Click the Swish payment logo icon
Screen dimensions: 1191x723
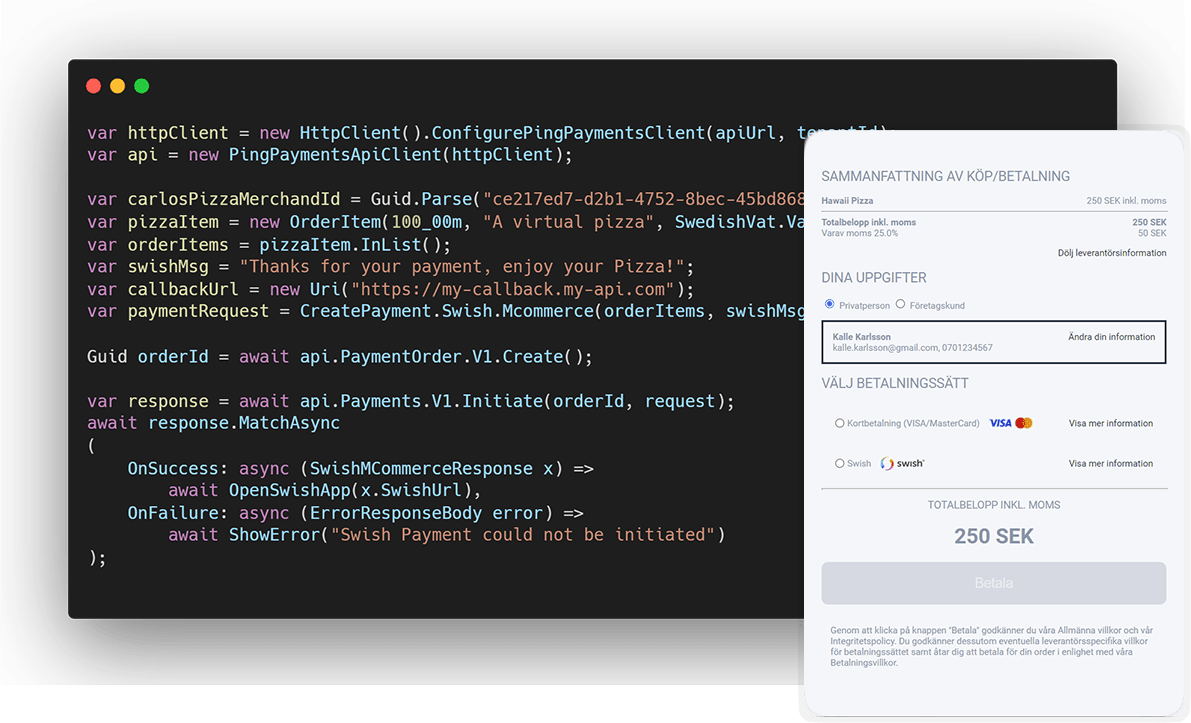[903, 463]
